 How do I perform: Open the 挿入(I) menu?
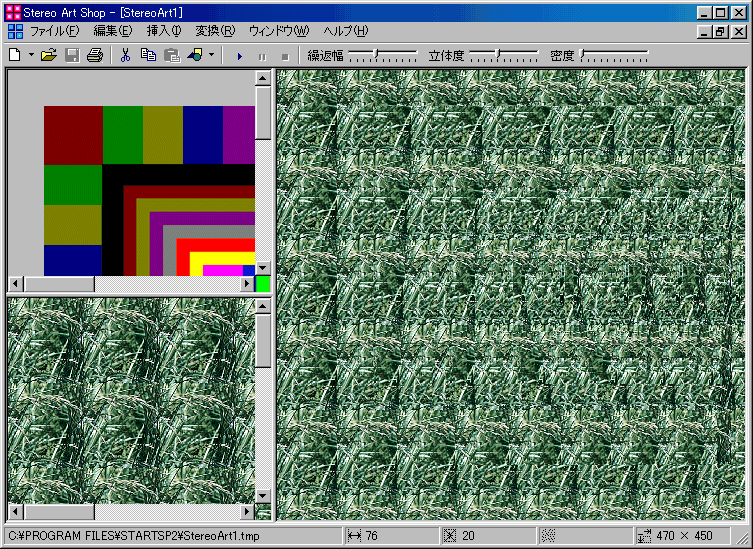(x=164, y=31)
